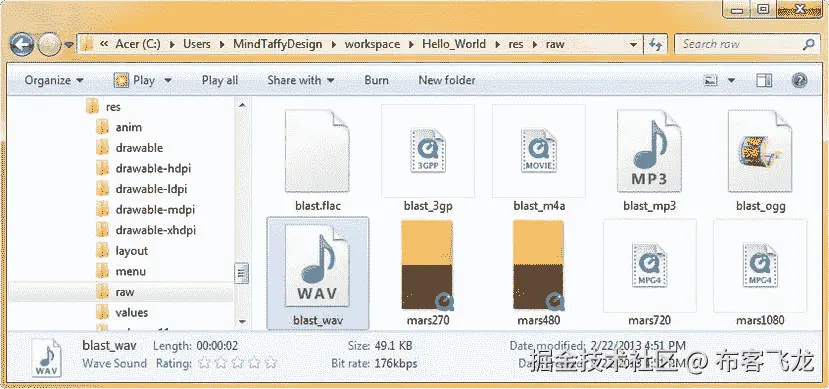Click the navigation pane scrollbar thumb
Viewport: 829px width, 389px height.
(x=242, y=273)
